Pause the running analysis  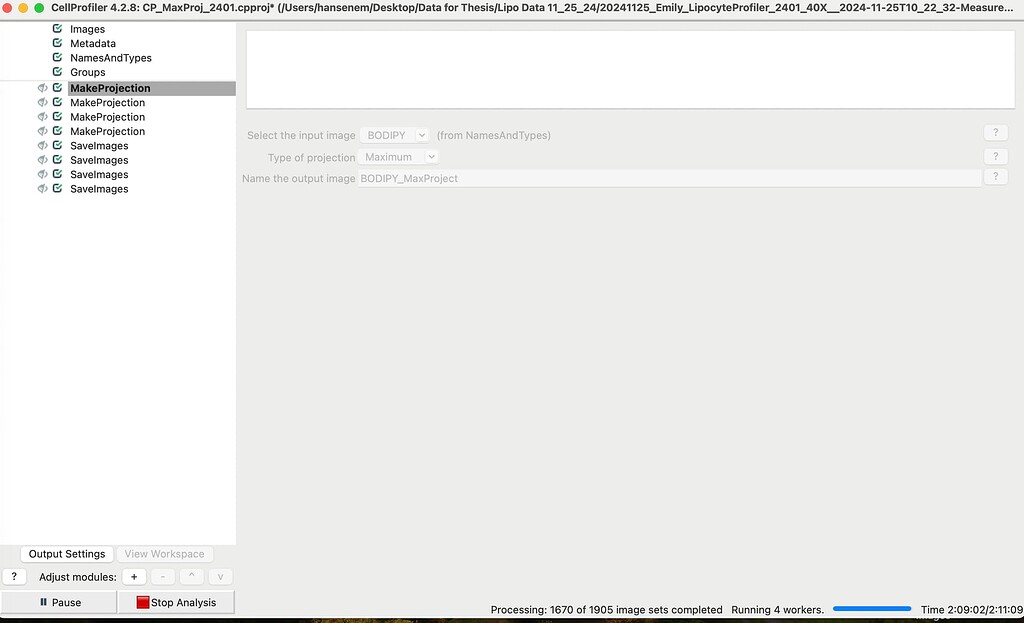tap(58, 602)
